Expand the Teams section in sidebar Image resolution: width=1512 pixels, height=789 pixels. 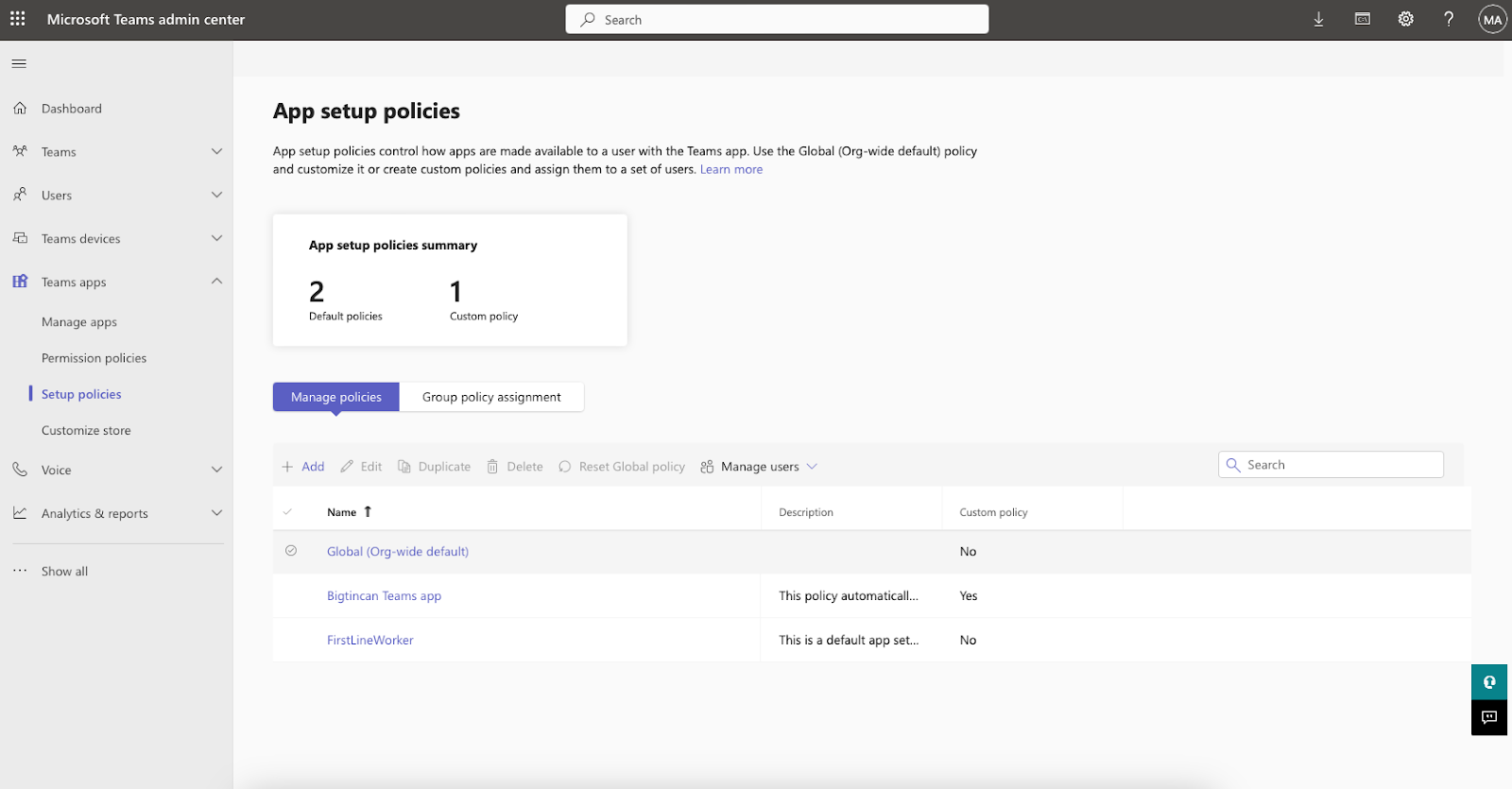coord(216,152)
